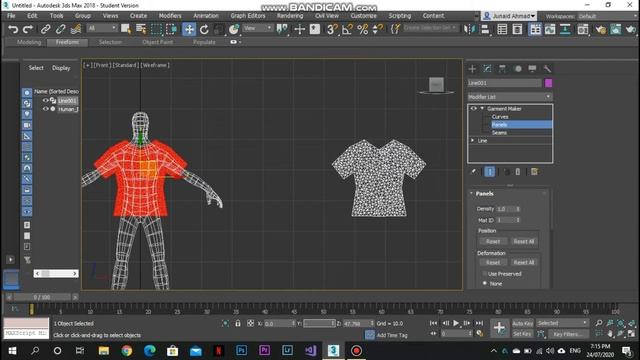
Task: Activate the Select and Link tool
Action: point(45,29)
